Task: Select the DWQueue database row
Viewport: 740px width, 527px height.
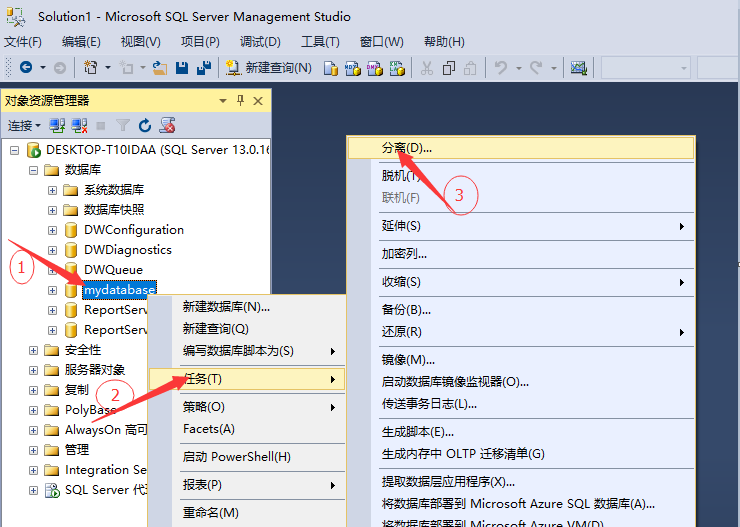Action: [113, 270]
